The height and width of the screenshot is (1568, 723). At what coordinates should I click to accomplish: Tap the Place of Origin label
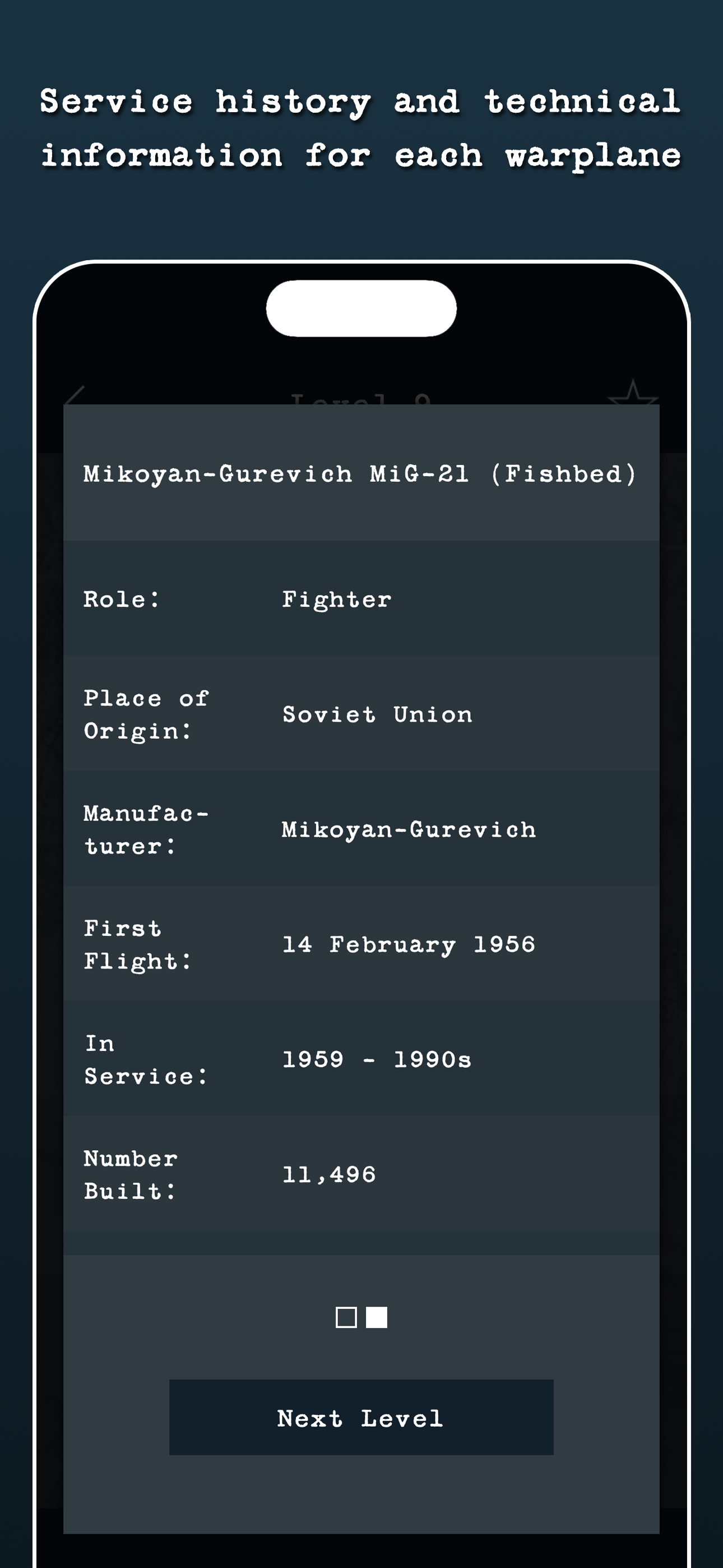click(x=147, y=714)
